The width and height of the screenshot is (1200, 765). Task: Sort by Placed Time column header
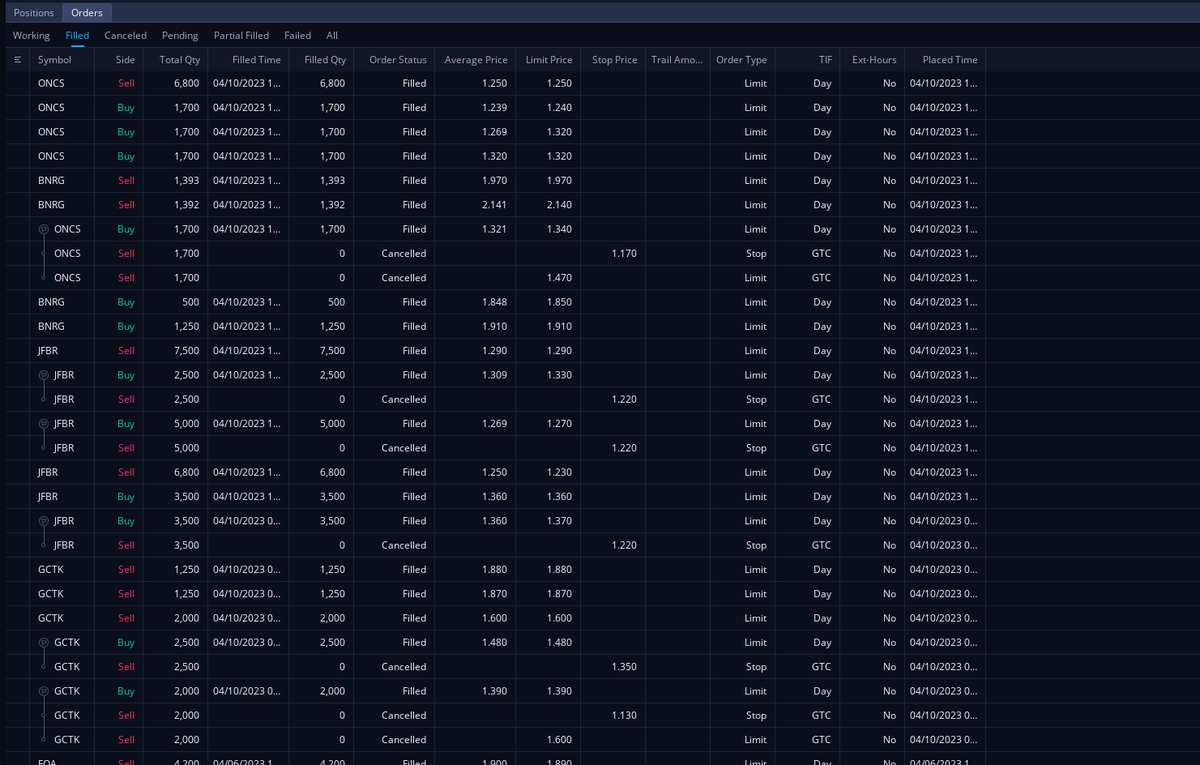pyautogui.click(x=950, y=60)
